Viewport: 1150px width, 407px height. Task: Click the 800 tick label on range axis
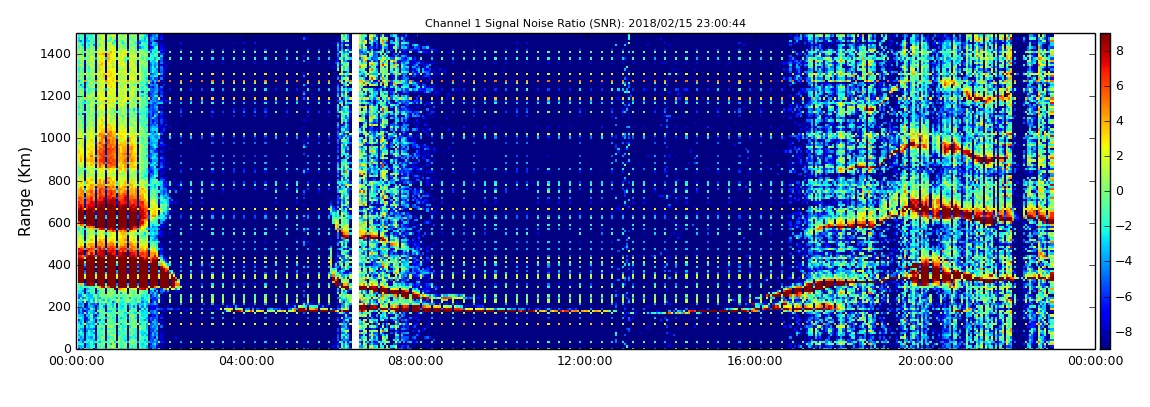(61, 180)
